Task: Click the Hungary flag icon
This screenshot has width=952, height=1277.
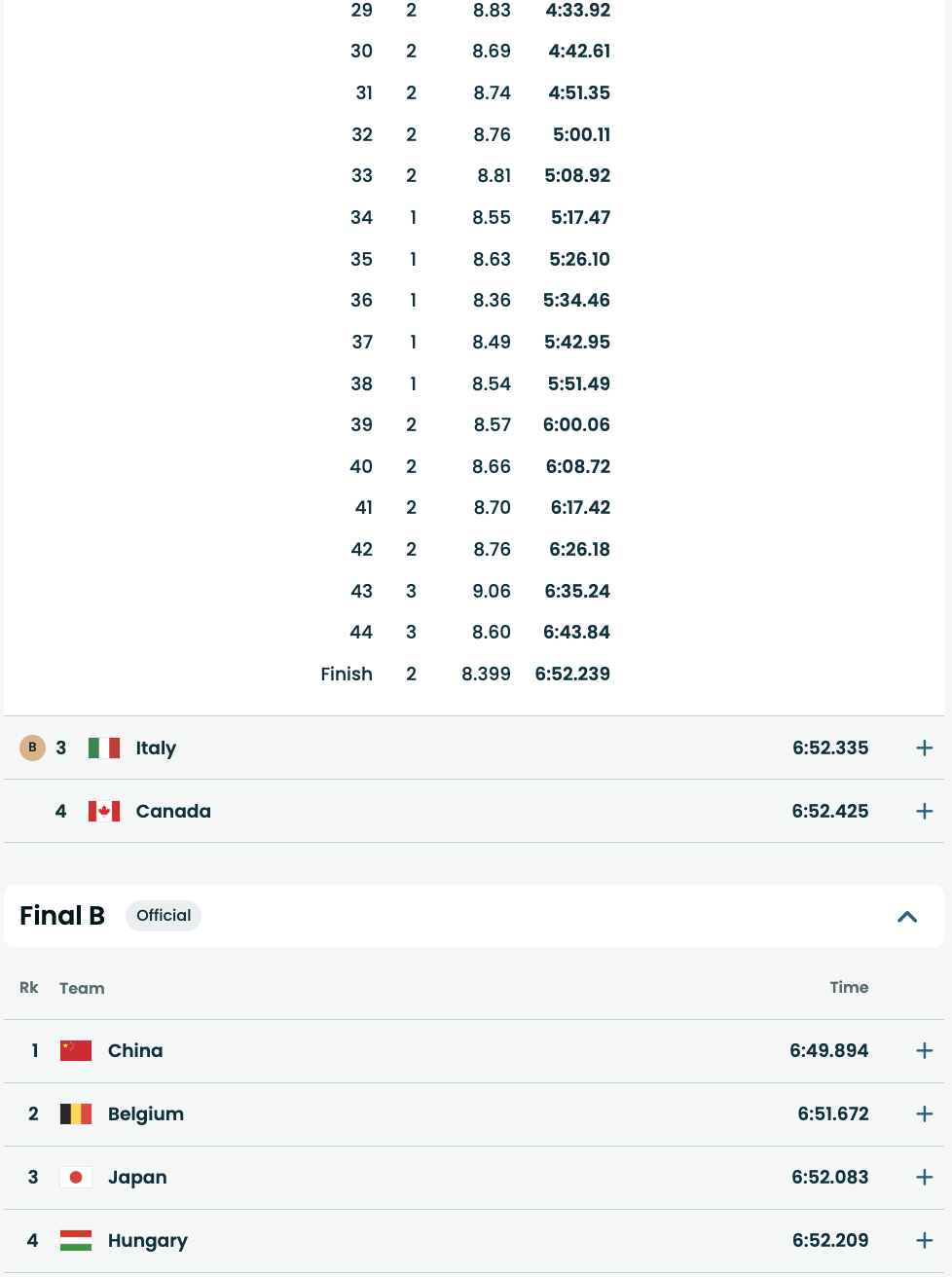Action: 76,1240
